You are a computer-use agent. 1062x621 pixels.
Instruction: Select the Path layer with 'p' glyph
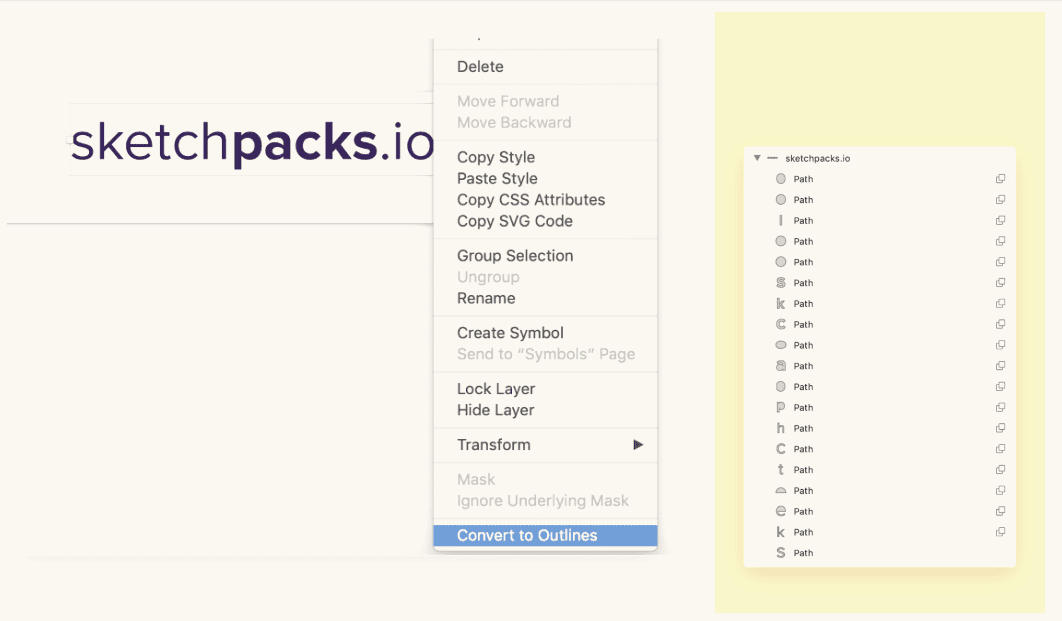[x=879, y=407]
